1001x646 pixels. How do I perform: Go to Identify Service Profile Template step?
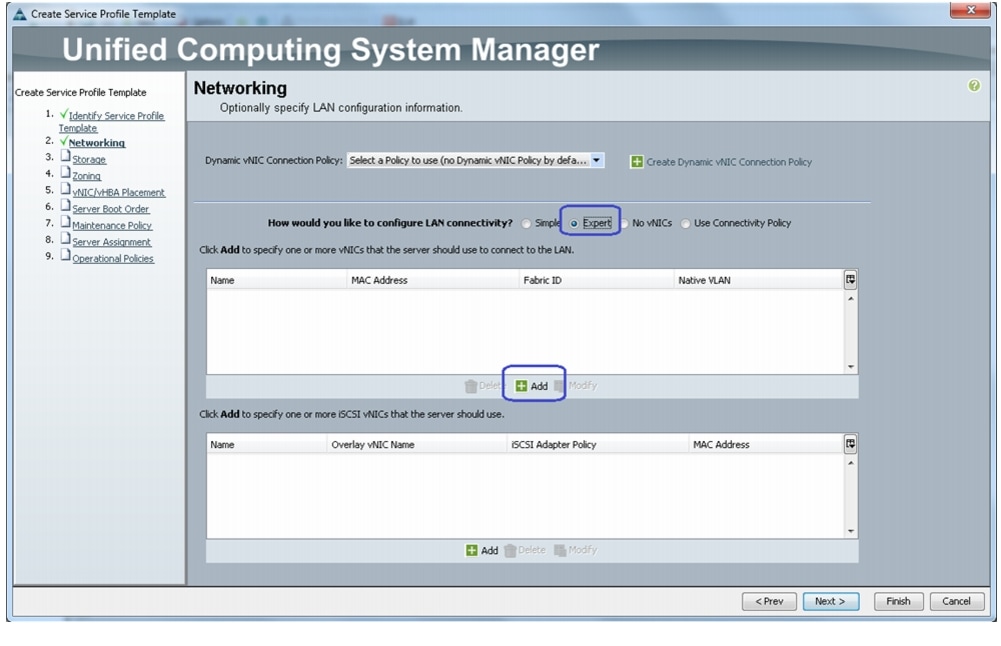click(111, 121)
